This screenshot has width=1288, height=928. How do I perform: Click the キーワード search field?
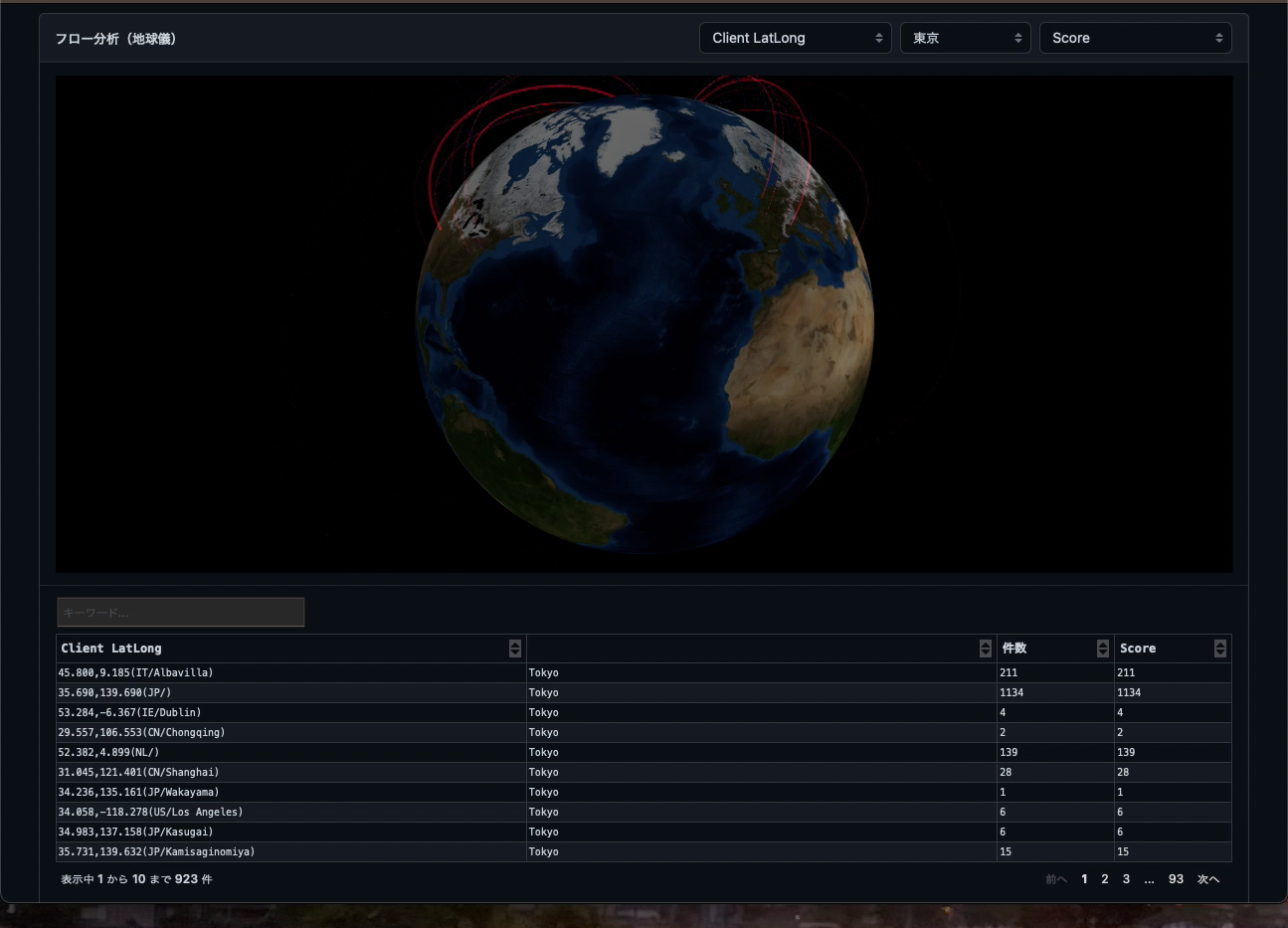pyautogui.click(x=181, y=612)
